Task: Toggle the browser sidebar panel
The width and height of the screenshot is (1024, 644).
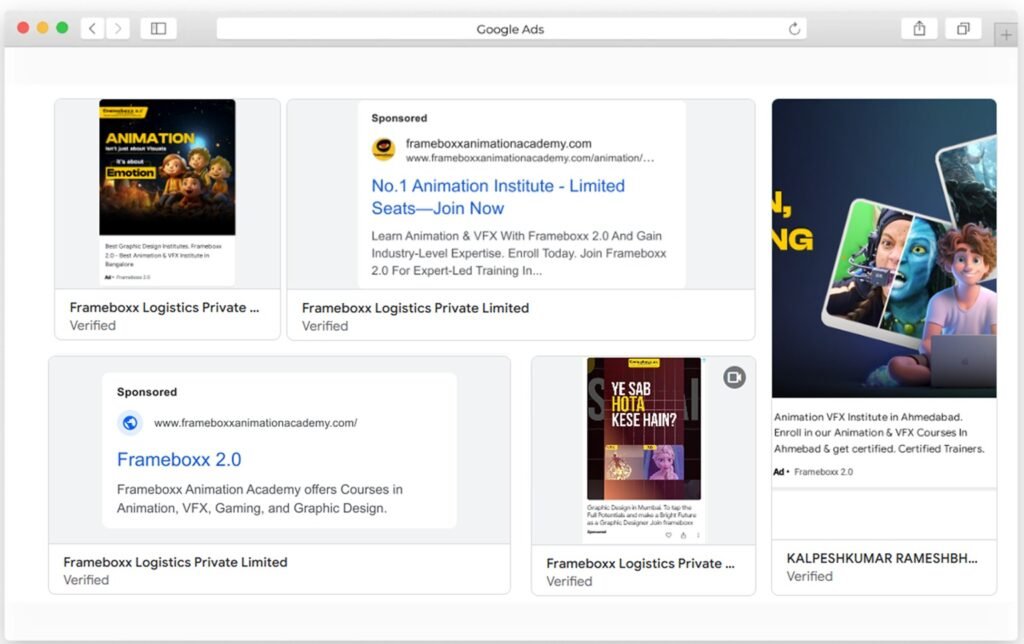Action: click(x=159, y=28)
